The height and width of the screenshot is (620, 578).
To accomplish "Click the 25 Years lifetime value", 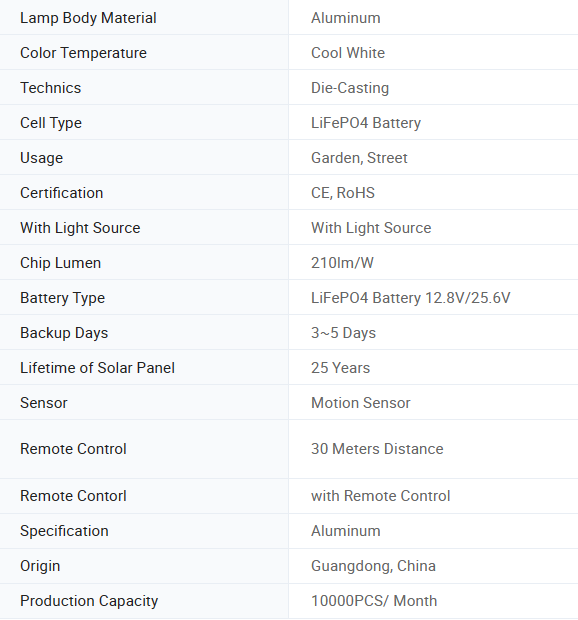I will pos(340,368).
